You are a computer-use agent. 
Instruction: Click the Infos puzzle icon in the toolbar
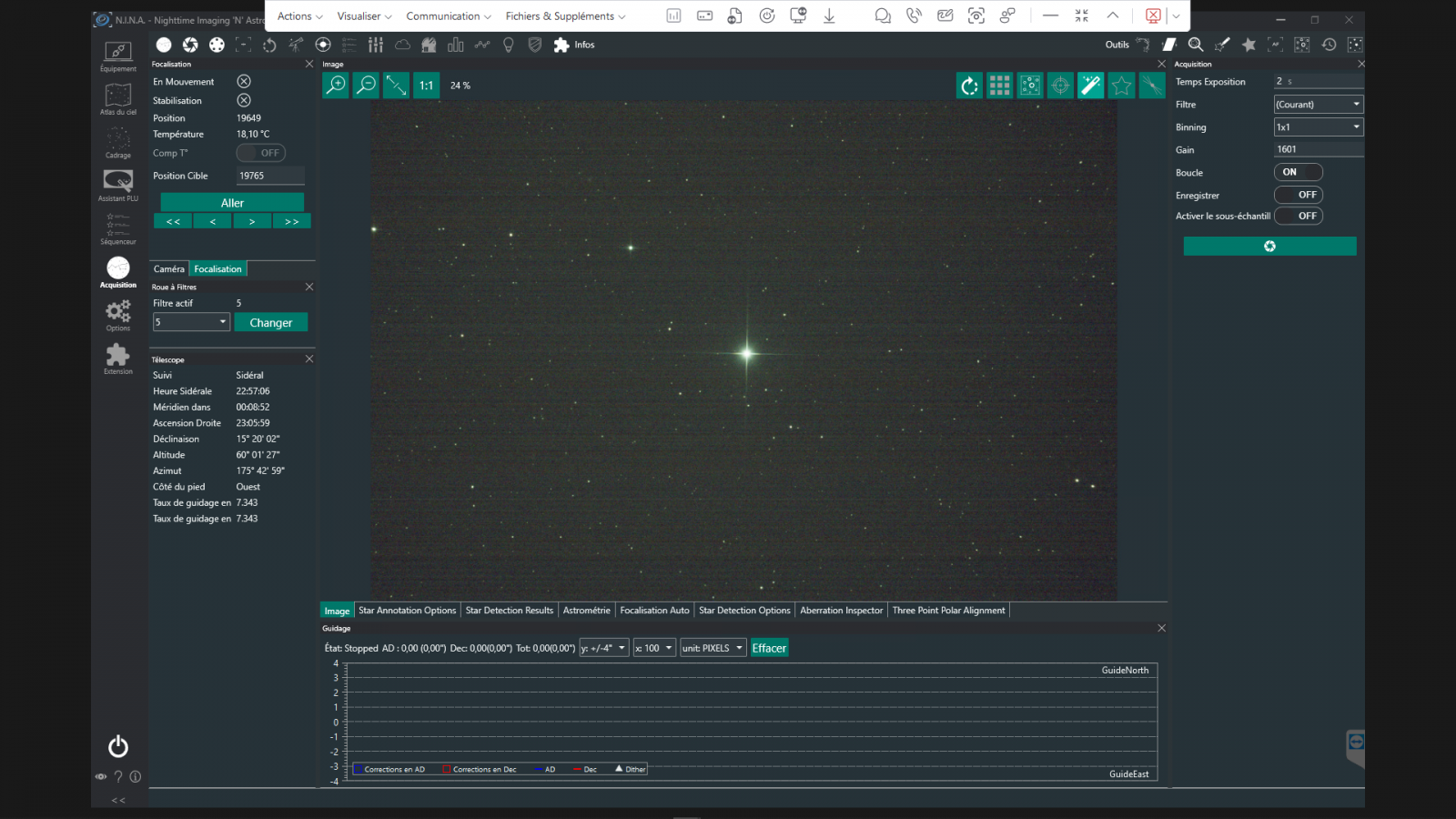(x=561, y=45)
